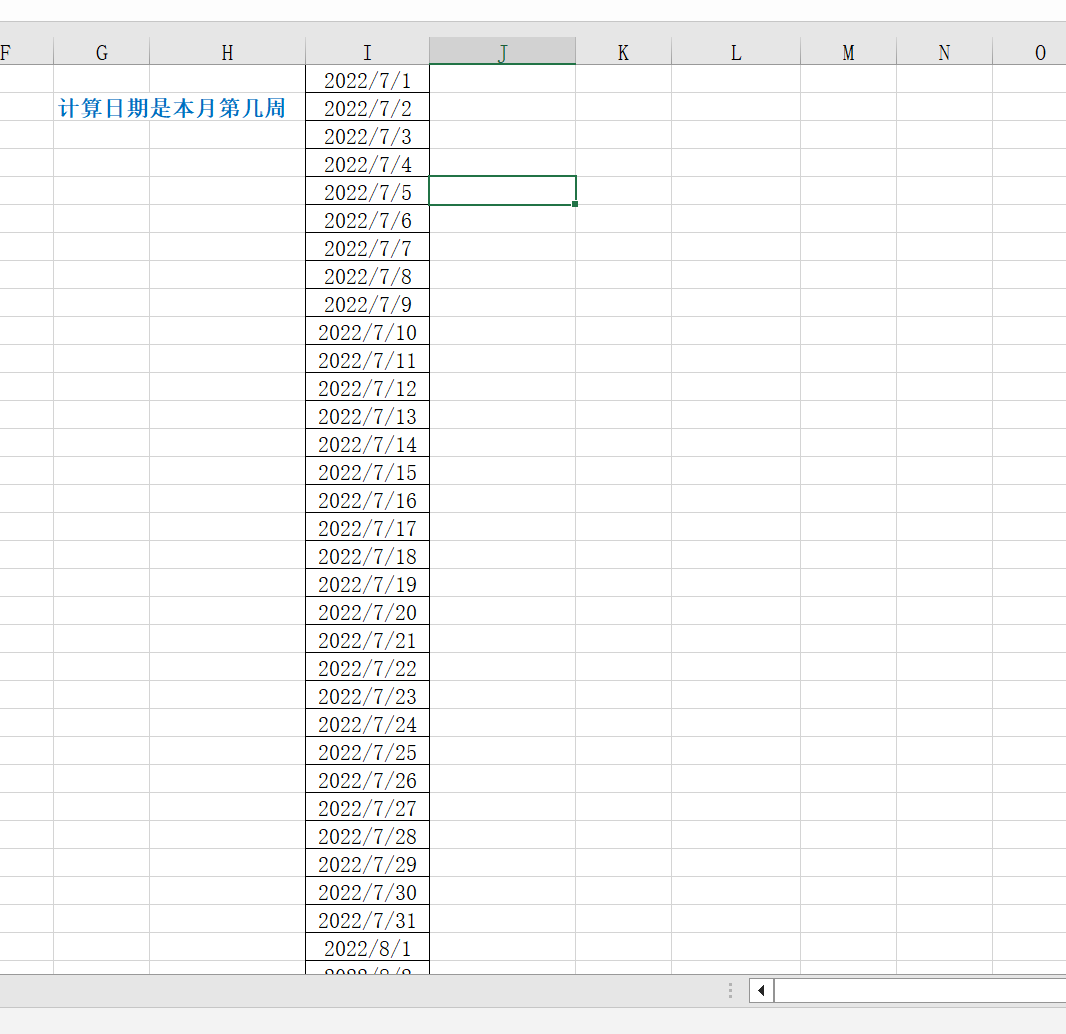This screenshot has height=1034, width=1066.
Task: Select column H header
Action: [x=227, y=52]
